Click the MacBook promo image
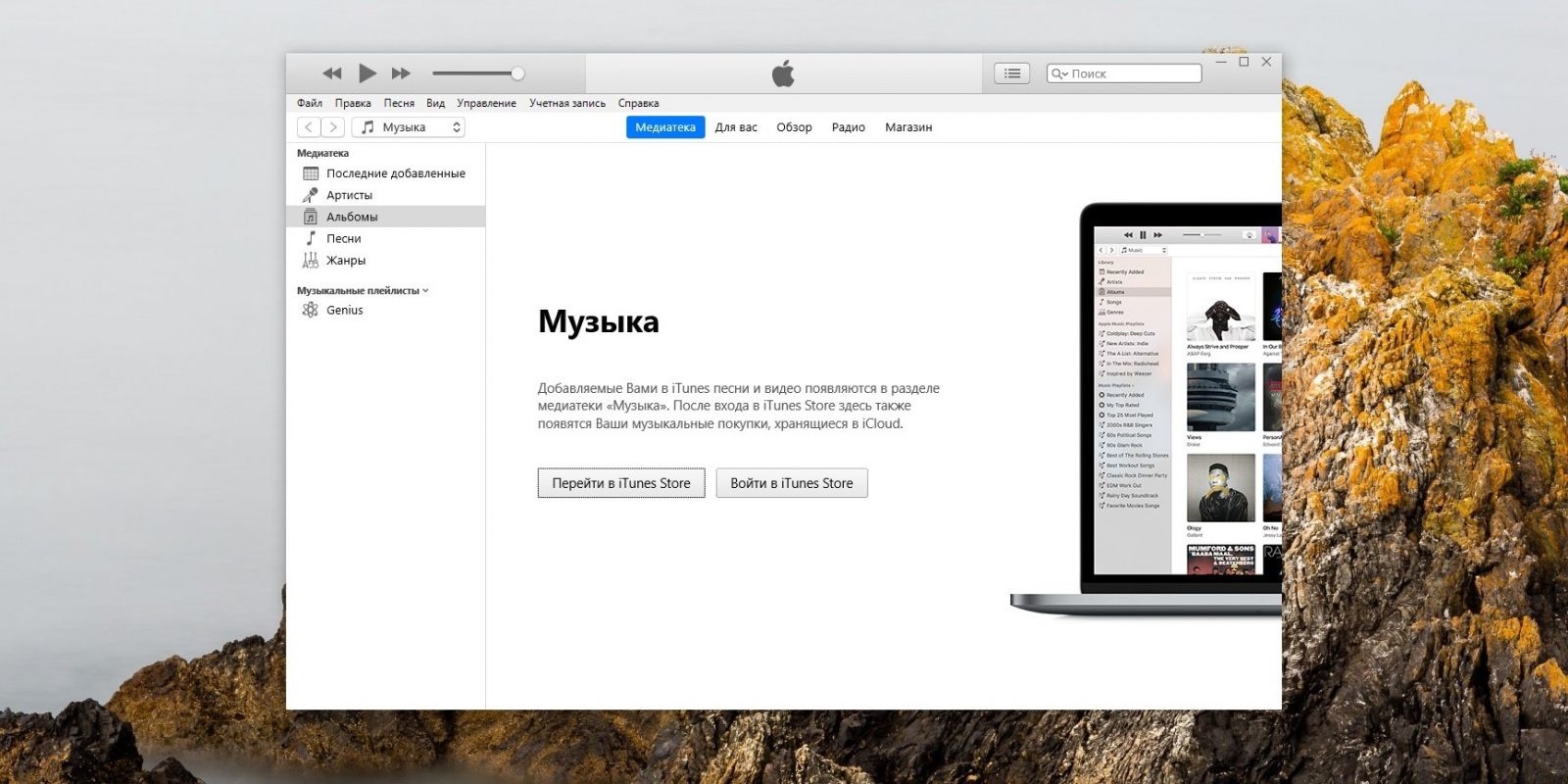This screenshot has height=784, width=1568. (x=1147, y=410)
